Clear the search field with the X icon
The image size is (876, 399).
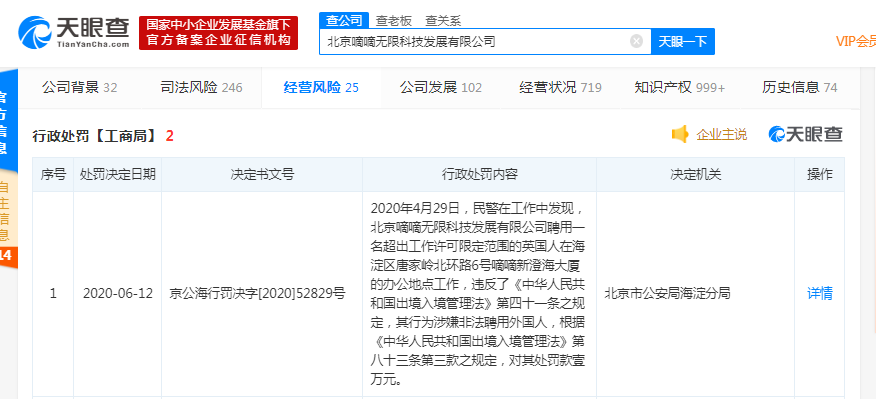(636, 41)
